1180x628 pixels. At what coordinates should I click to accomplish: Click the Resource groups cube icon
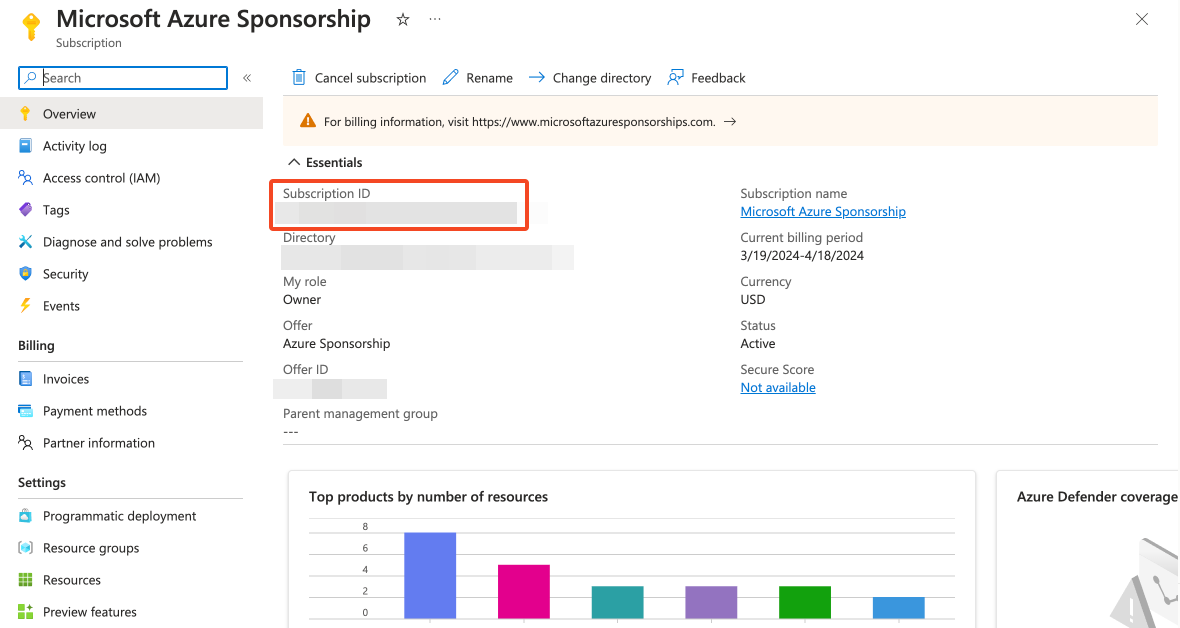coord(26,547)
